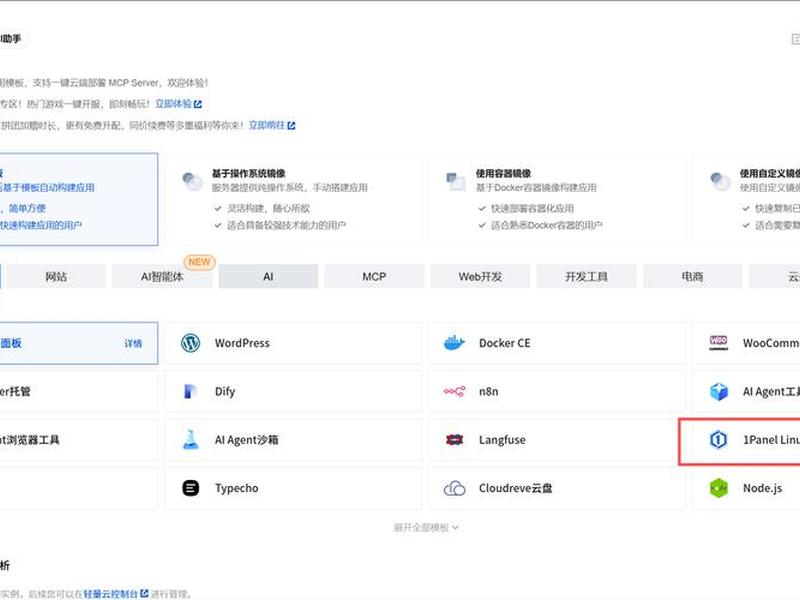The width and height of the screenshot is (800, 600).
Task: Click the 快速部署容器化应用 feature text
Action: [x=532, y=208]
